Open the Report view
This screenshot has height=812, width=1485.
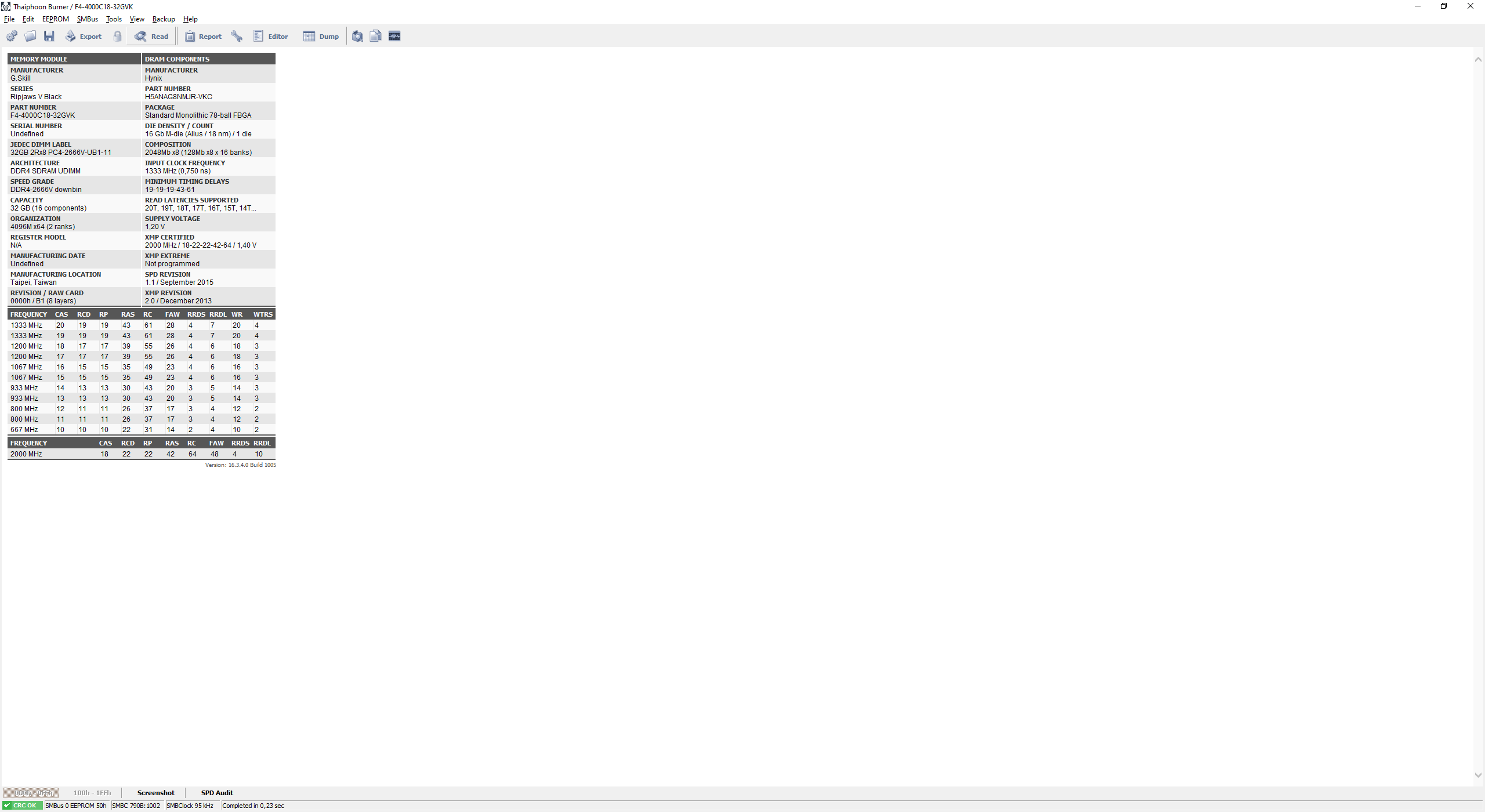point(203,37)
